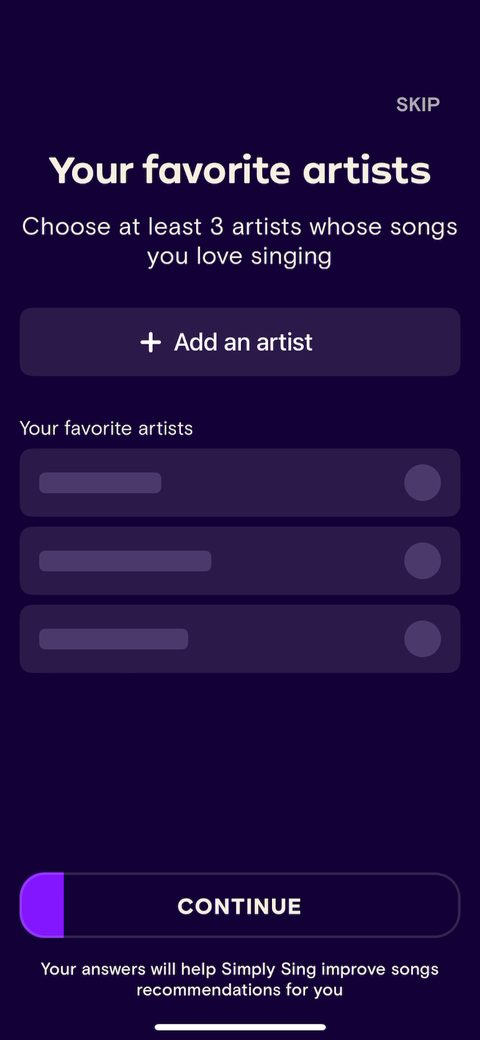The width and height of the screenshot is (480, 1040).
Task: Tap the SKIP link
Action: (x=418, y=104)
